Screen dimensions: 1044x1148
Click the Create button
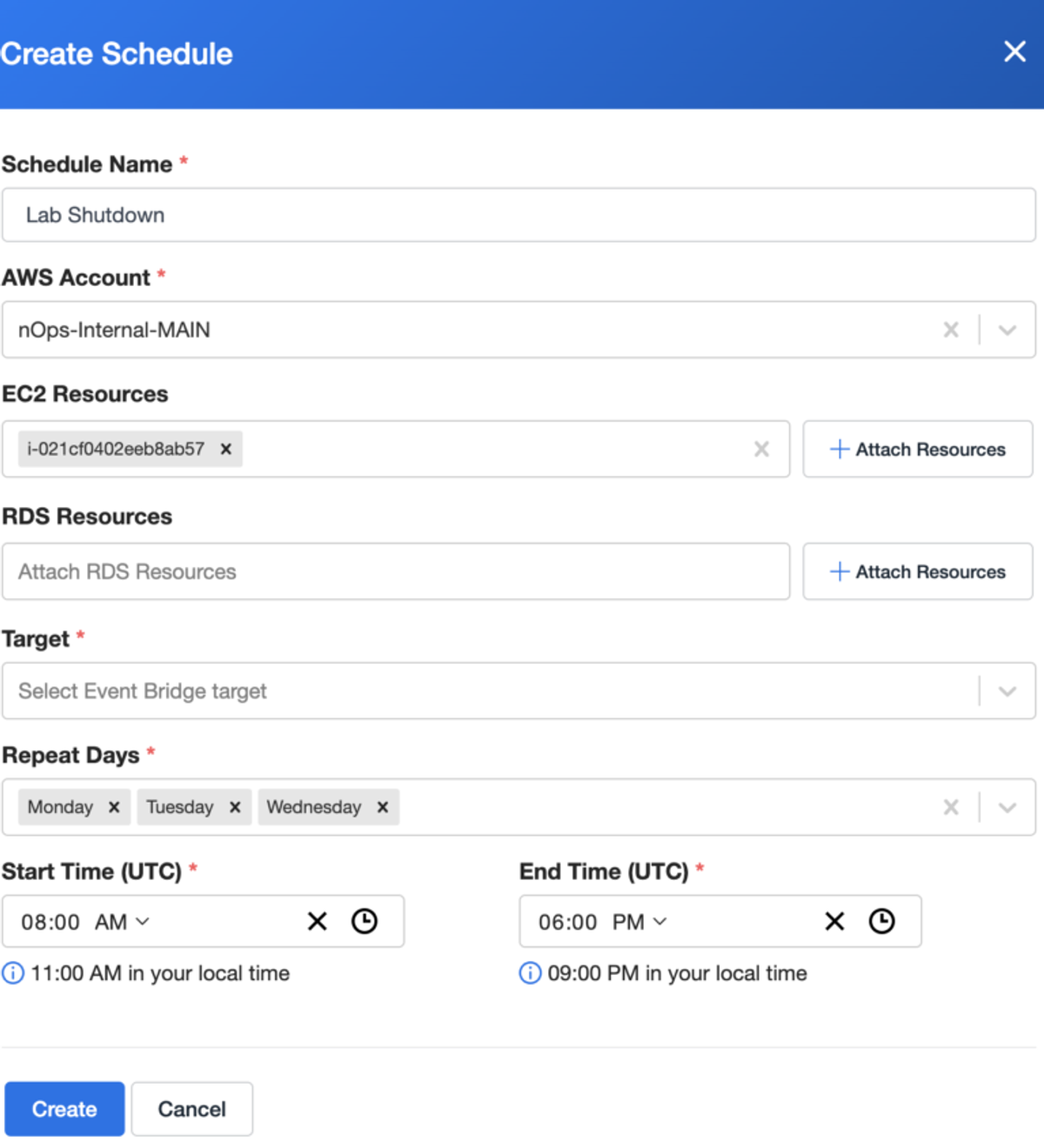click(x=64, y=1109)
